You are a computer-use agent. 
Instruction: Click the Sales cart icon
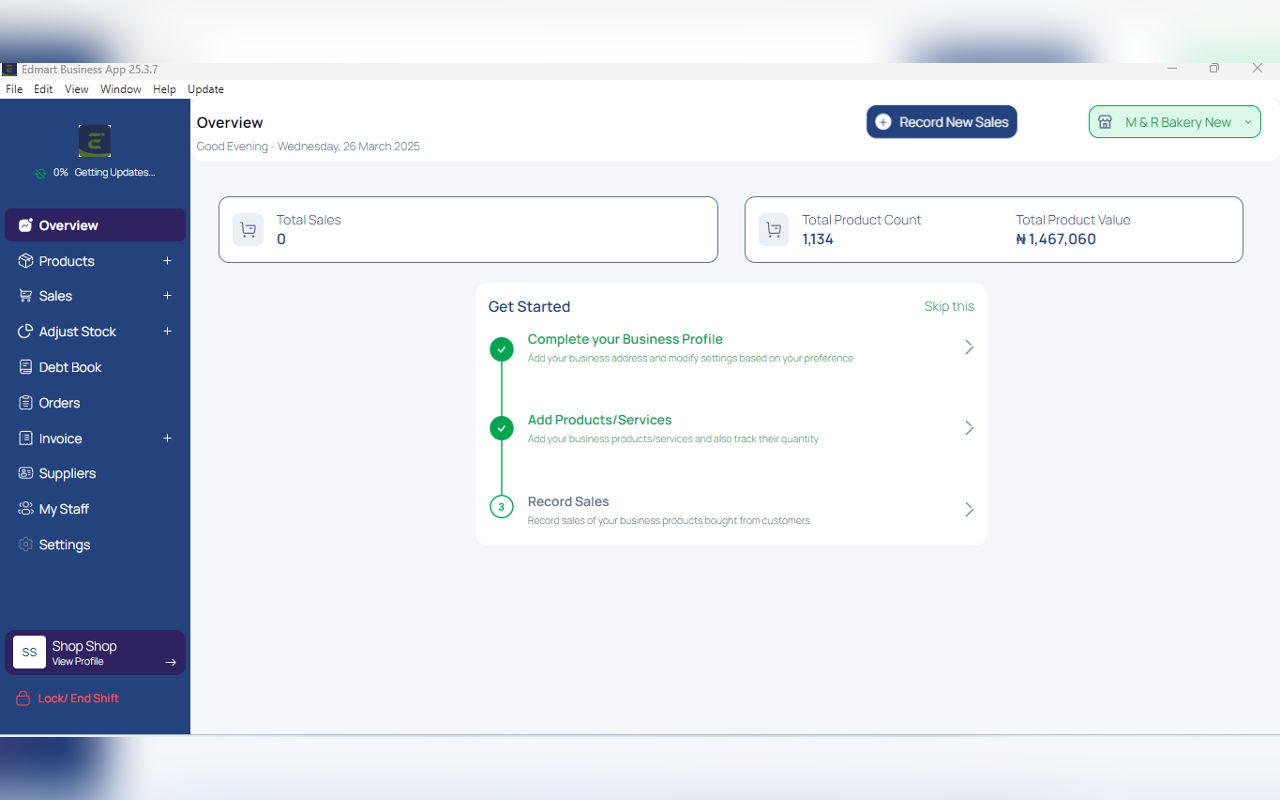coord(26,296)
